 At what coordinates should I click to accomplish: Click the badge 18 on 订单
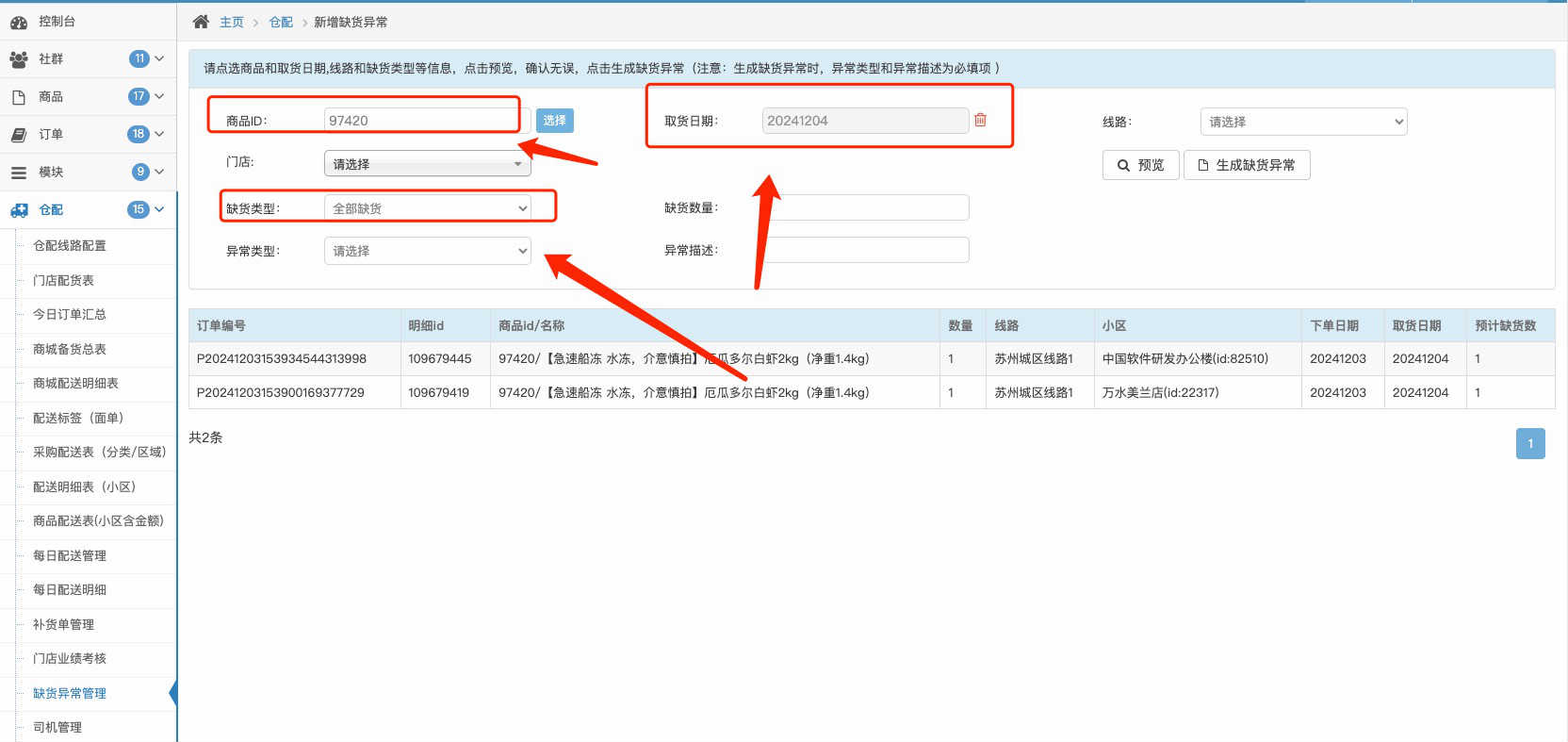[x=139, y=134]
